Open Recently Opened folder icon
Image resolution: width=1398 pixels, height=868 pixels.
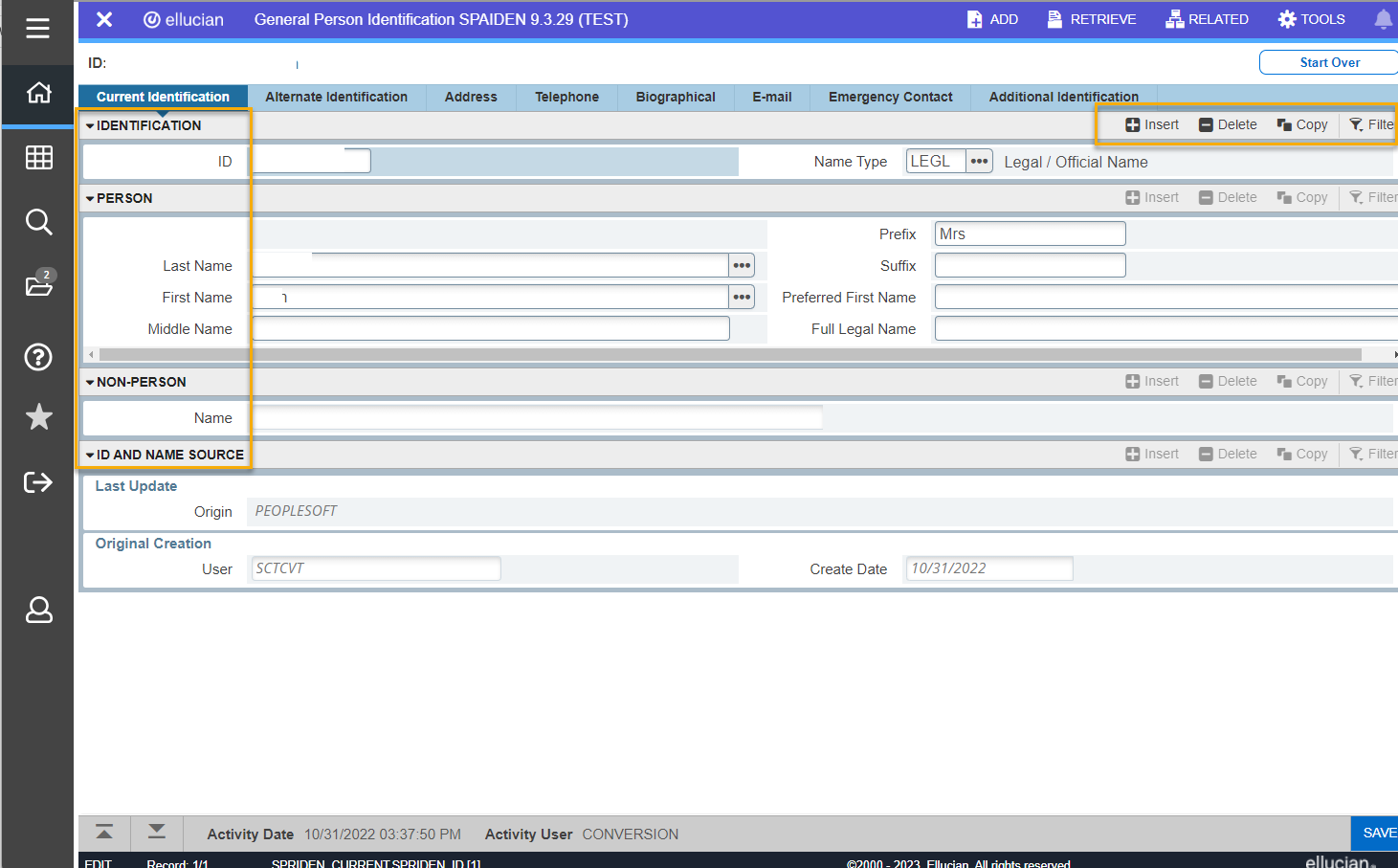click(x=38, y=284)
